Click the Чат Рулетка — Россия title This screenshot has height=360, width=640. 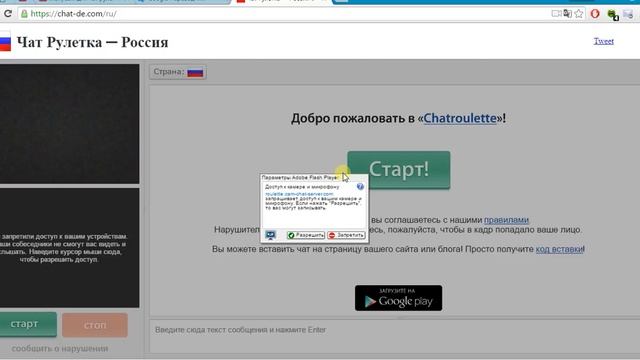point(92,42)
